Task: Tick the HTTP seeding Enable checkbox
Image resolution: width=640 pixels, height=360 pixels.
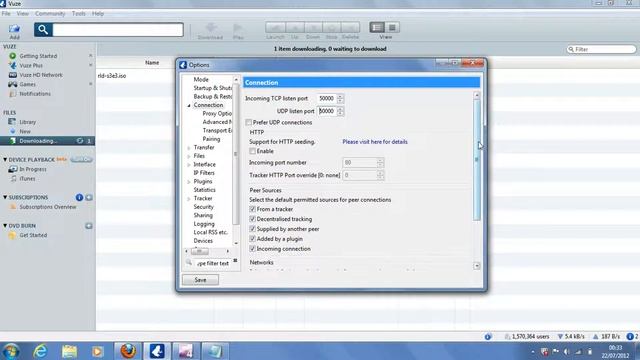Action: (x=253, y=151)
